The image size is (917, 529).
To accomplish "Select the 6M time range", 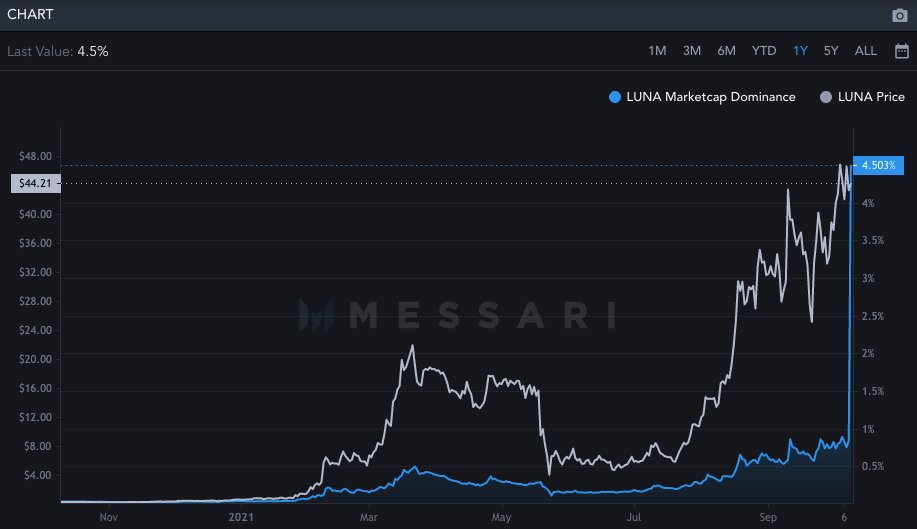I will pos(726,51).
